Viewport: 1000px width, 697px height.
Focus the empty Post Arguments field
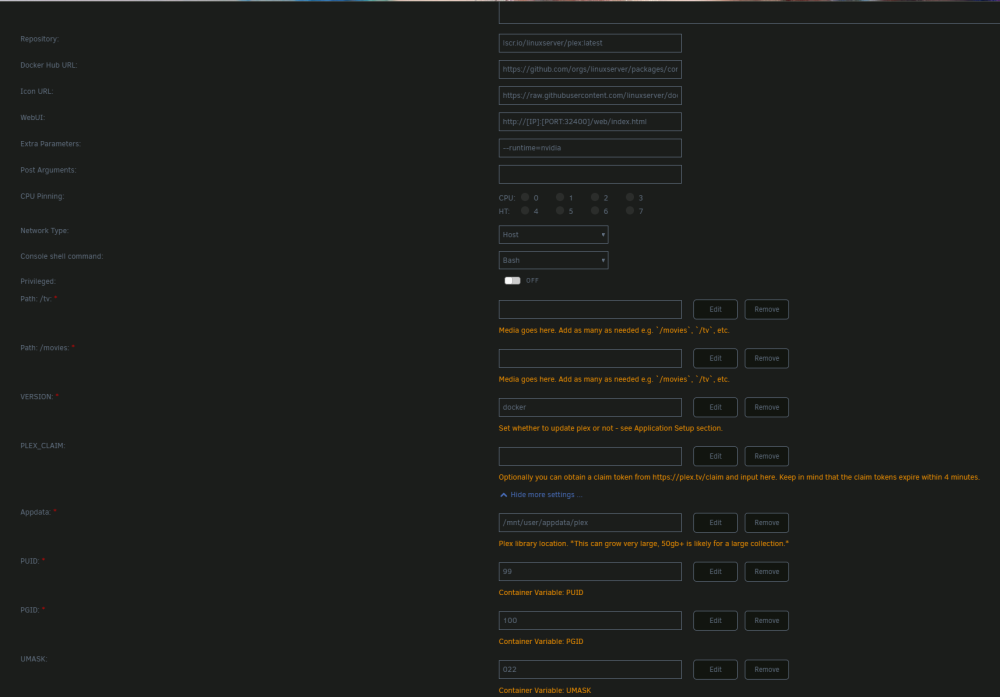pos(590,174)
